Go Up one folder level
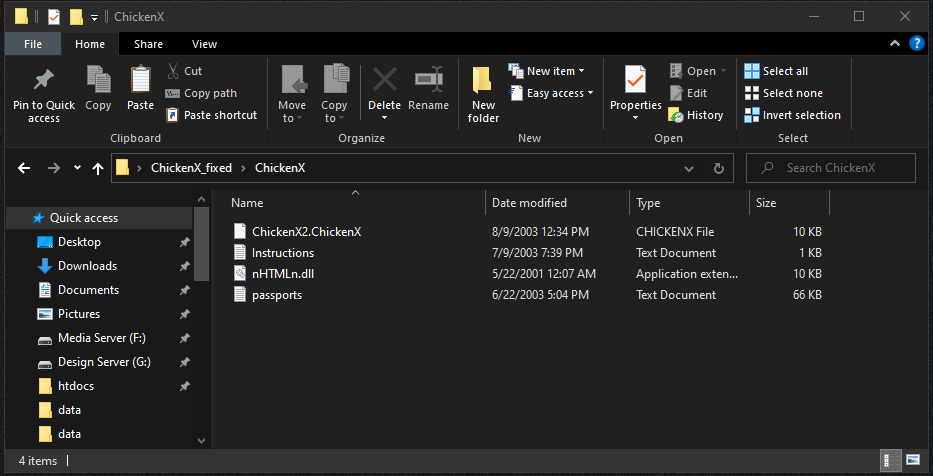The height and width of the screenshot is (476, 933). click(x=98, y=168)
